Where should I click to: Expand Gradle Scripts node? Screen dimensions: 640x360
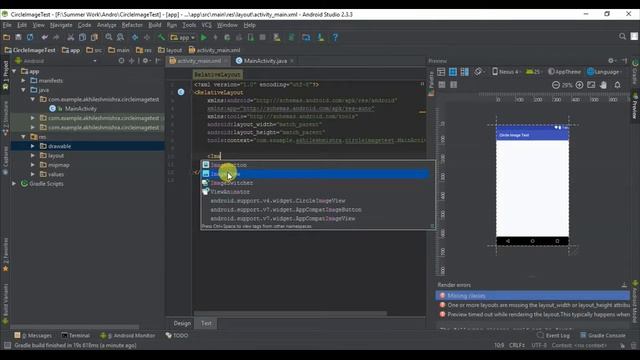tap(15, 184)
